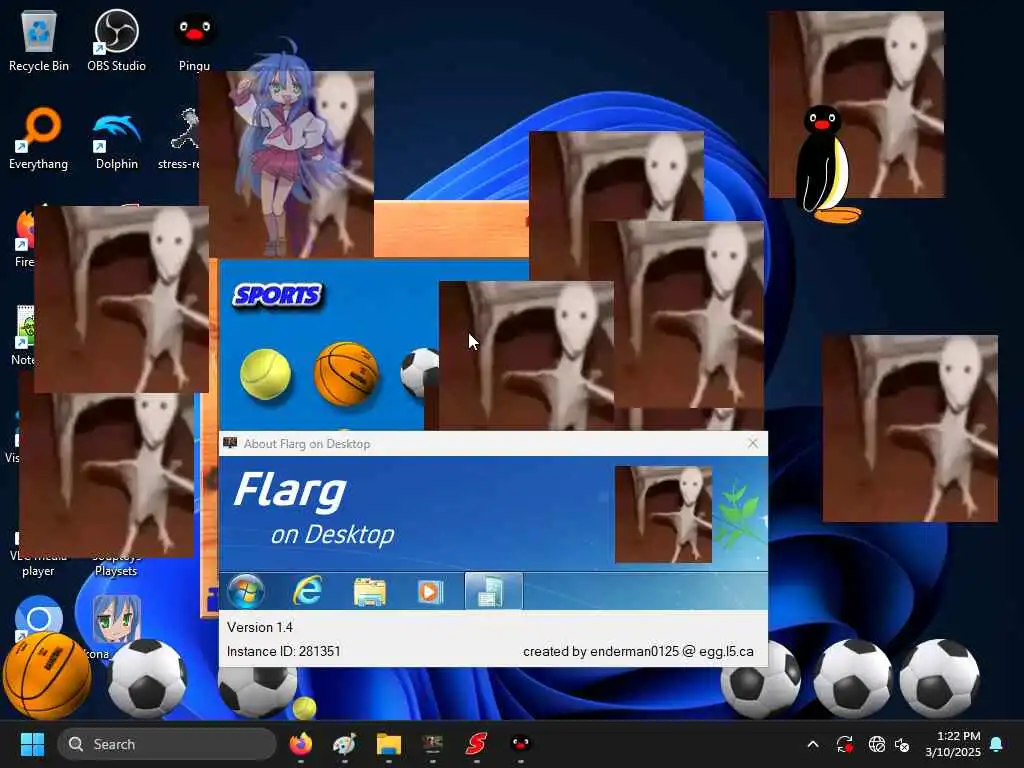Open the Pingu desktop shortcut
This screenshot has height=768, width=1024.
(x=195, y=40)
